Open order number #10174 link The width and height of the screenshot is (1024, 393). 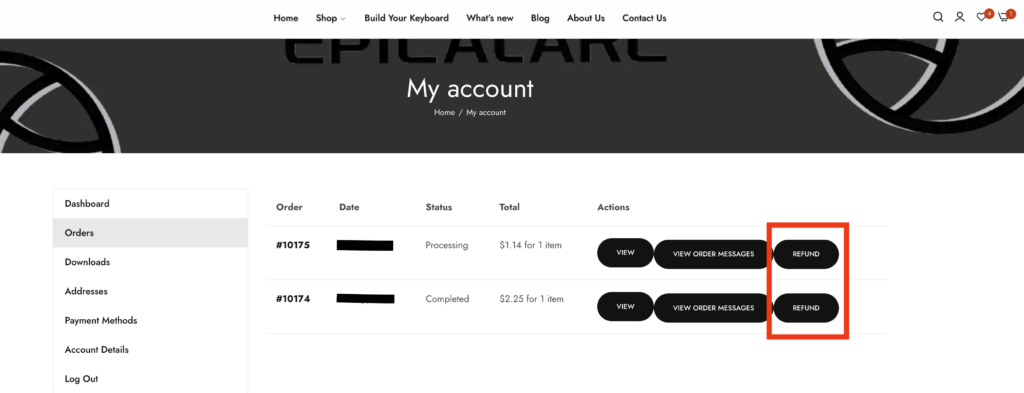coord(293,299)
